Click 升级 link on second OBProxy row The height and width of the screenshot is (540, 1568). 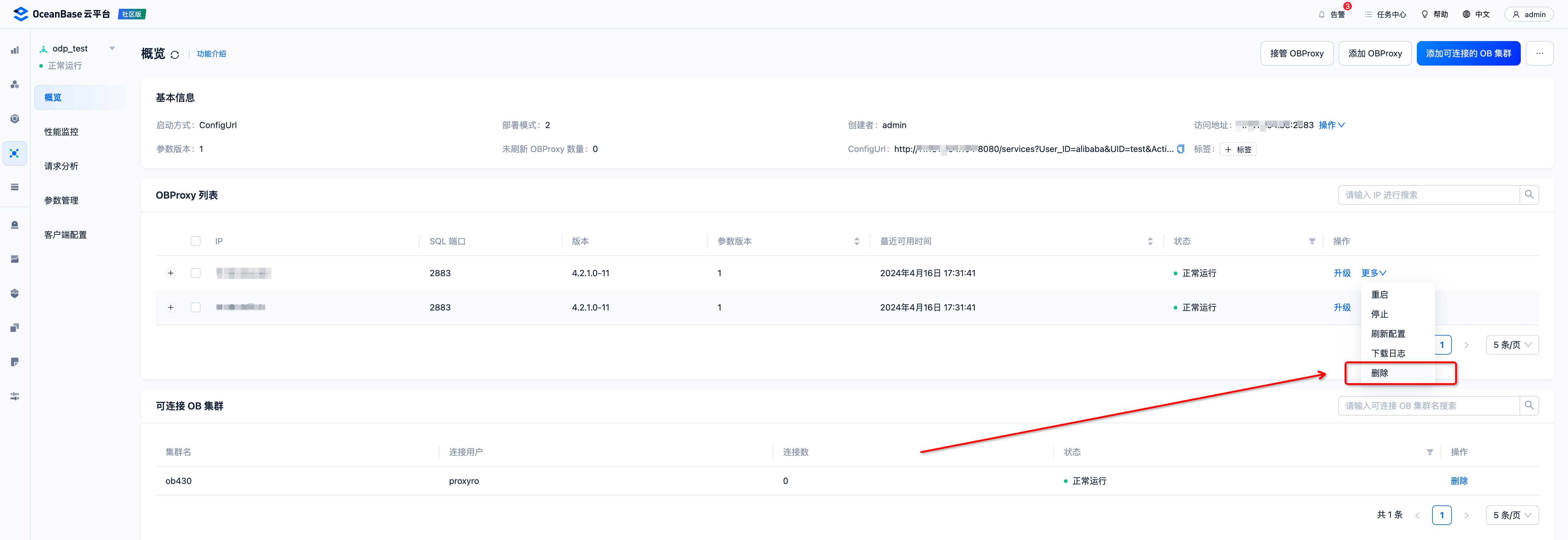click(x=1341, y=308)
